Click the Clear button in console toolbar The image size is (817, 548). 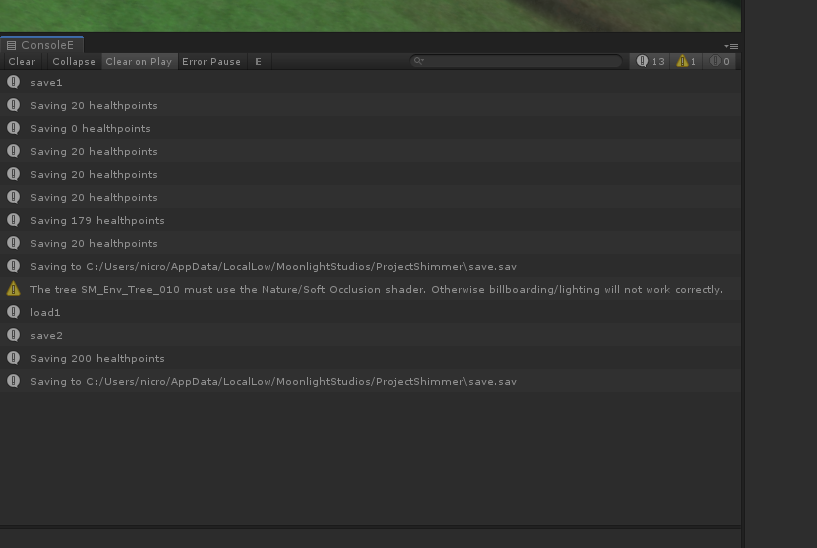(22, 61)
